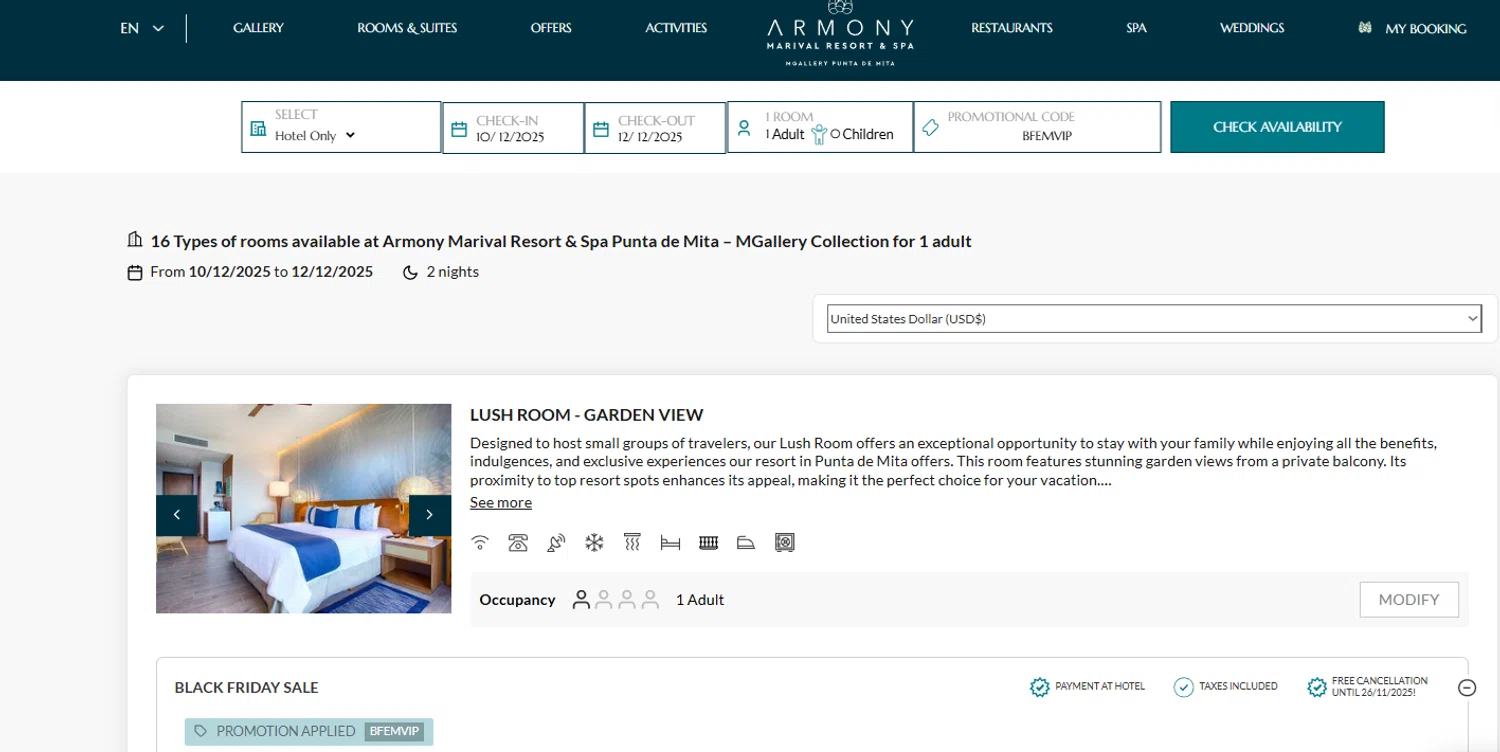Open the United States Dollar currency dropdown

(1154, 319)
